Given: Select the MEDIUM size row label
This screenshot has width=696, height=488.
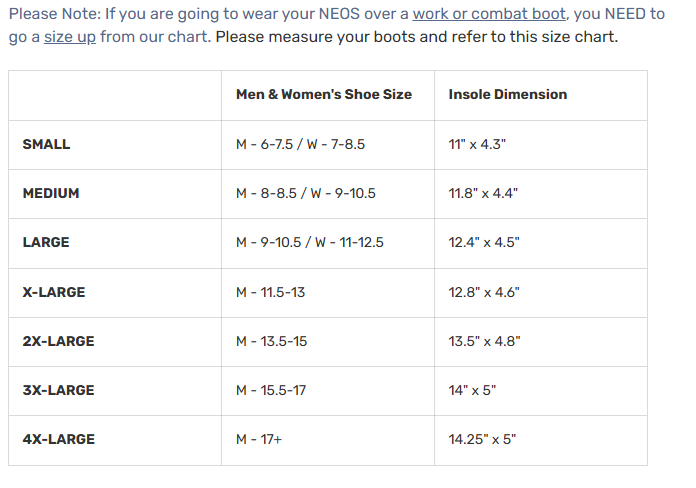Looking at the screenshot, I should coord(51,193).
